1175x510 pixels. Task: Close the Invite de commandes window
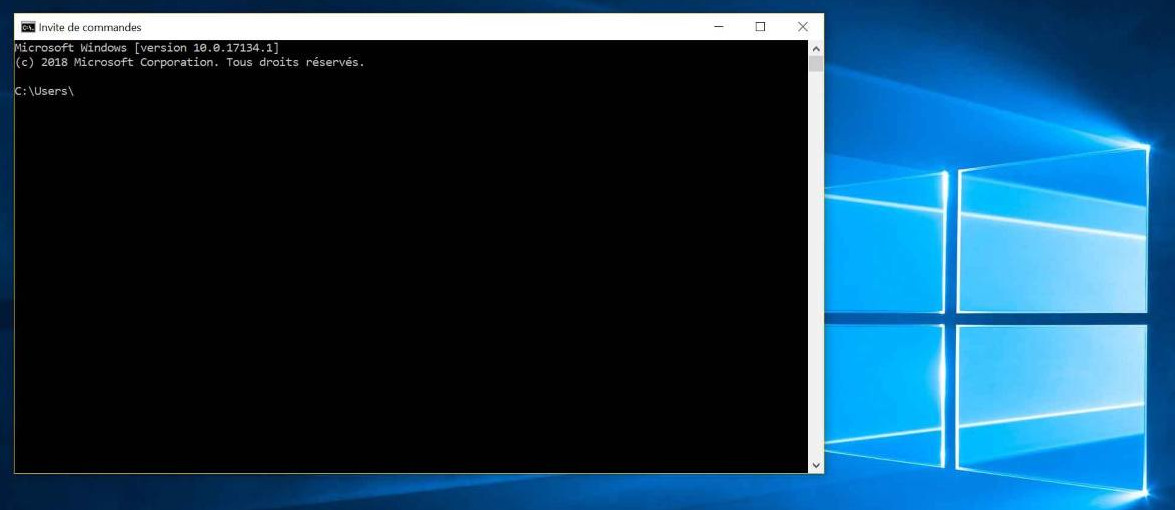click(x=802, y=27)
